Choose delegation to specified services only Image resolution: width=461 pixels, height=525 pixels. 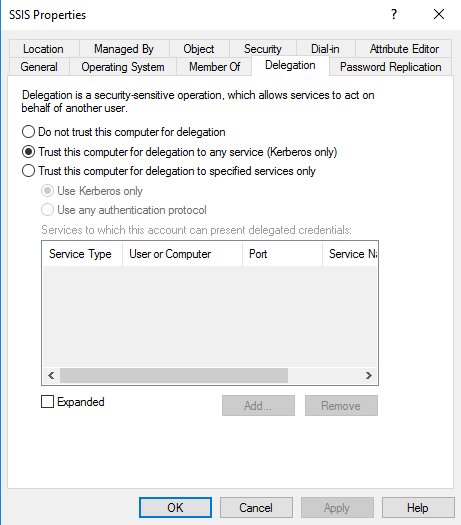click(28, 171)
